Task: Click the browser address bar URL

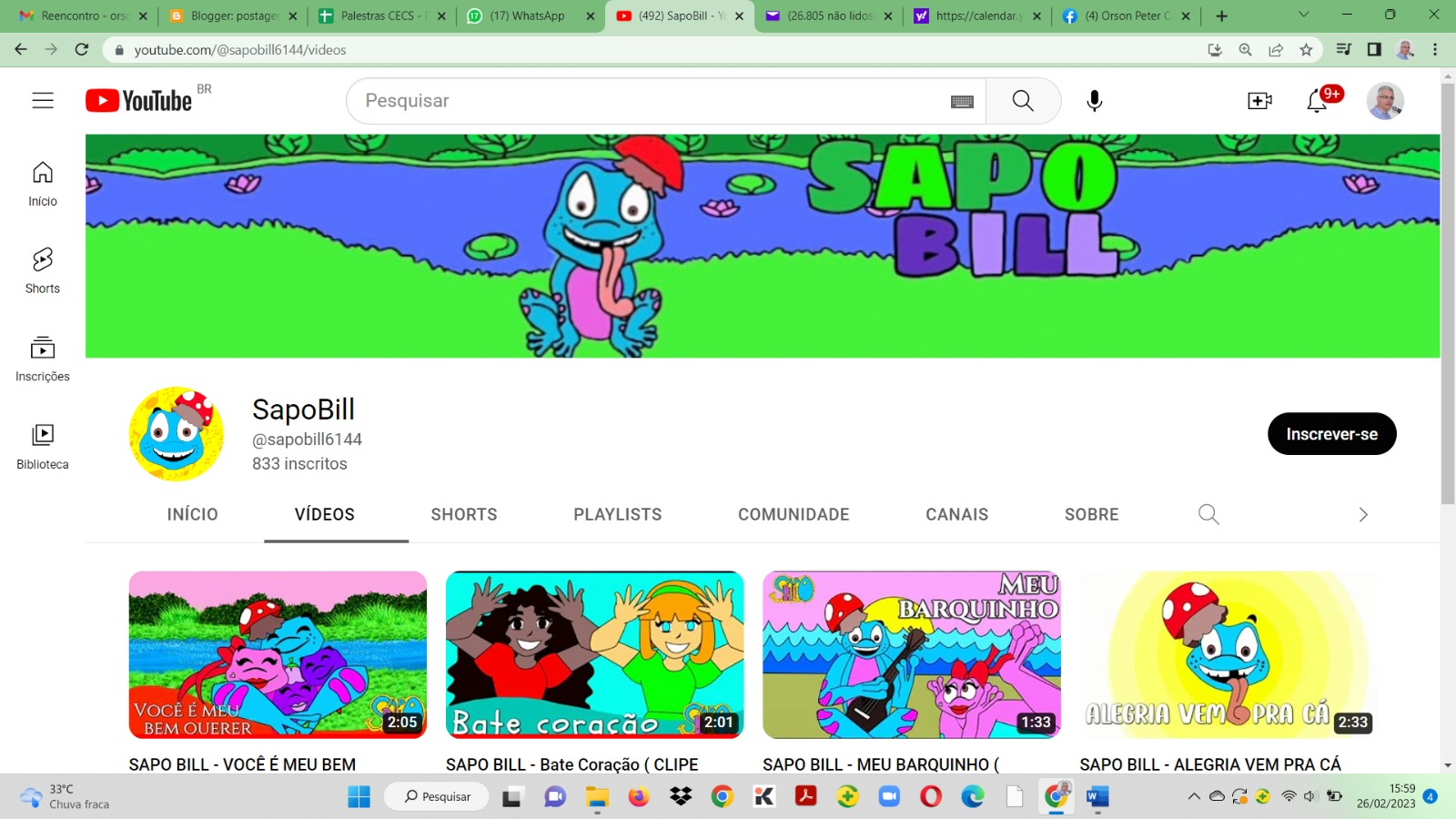Action: click(x=240, y=50)
